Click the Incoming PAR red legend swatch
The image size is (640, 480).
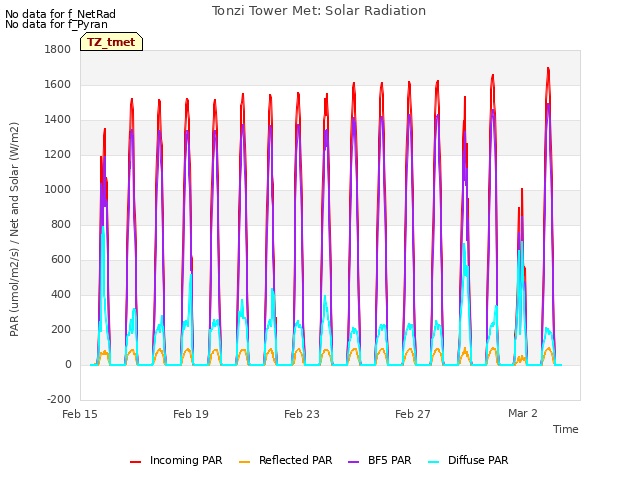pos(136,462)
